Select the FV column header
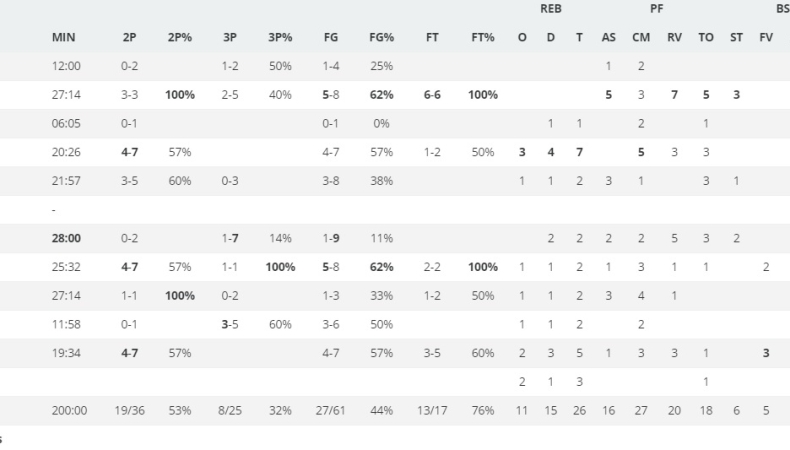The height and width of the screenshot is (450, 790). coord(766,40)
